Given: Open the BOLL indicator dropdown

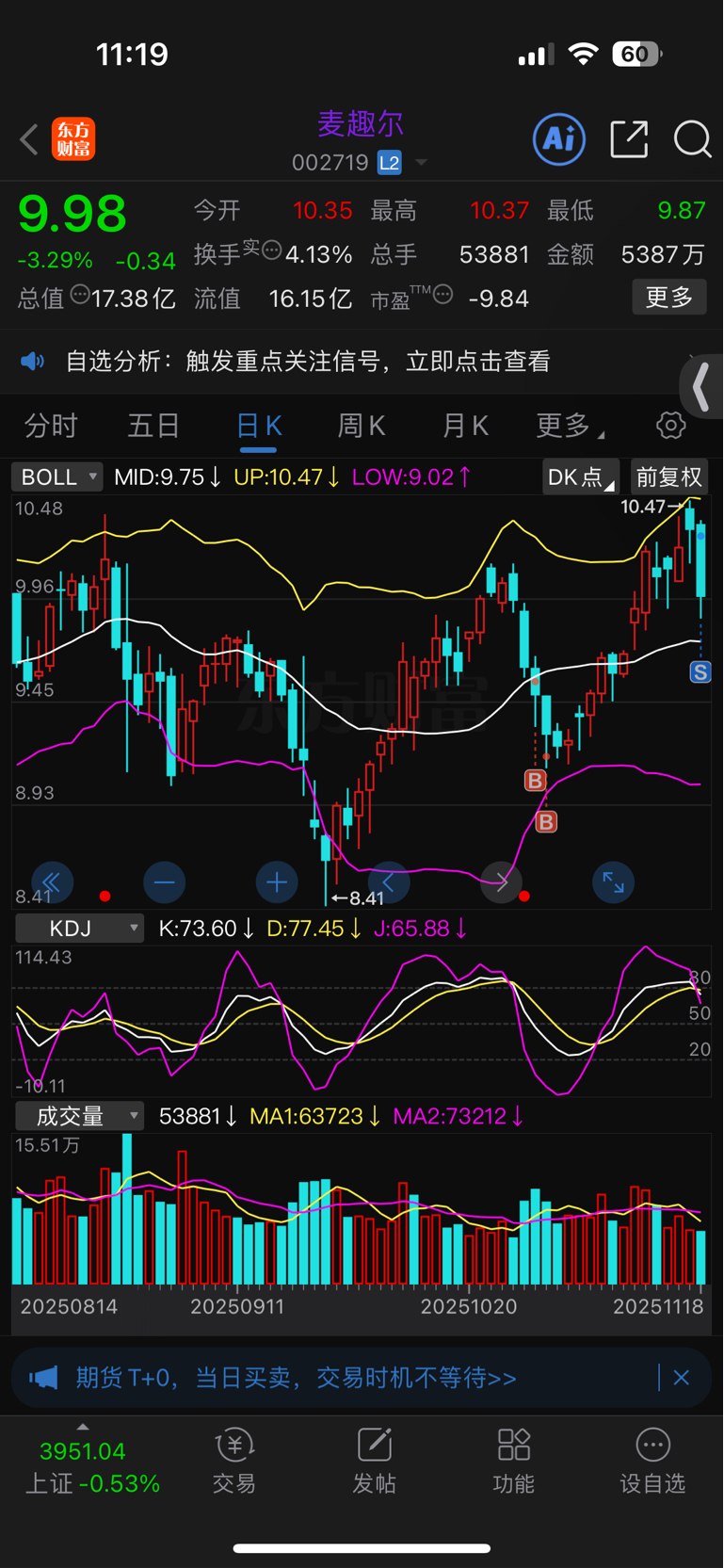Looking at the screenshot, I should tap(56, 477).
